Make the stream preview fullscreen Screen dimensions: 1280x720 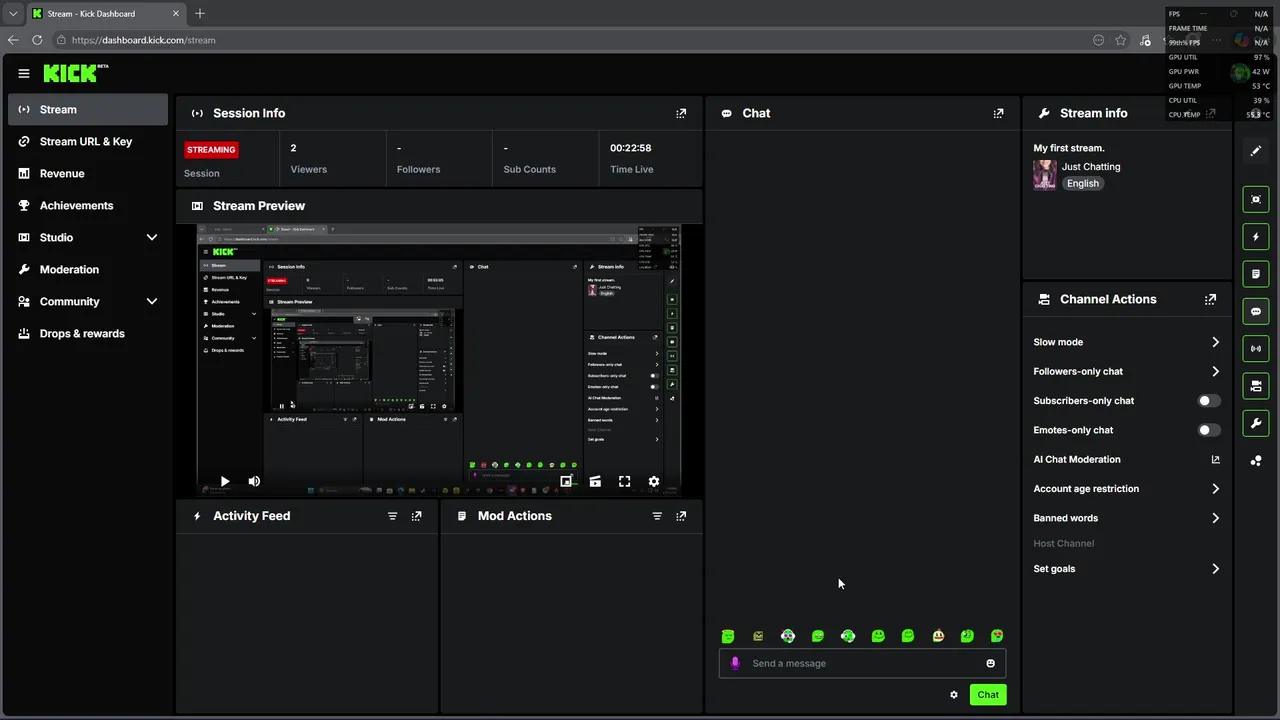[624, 482]
